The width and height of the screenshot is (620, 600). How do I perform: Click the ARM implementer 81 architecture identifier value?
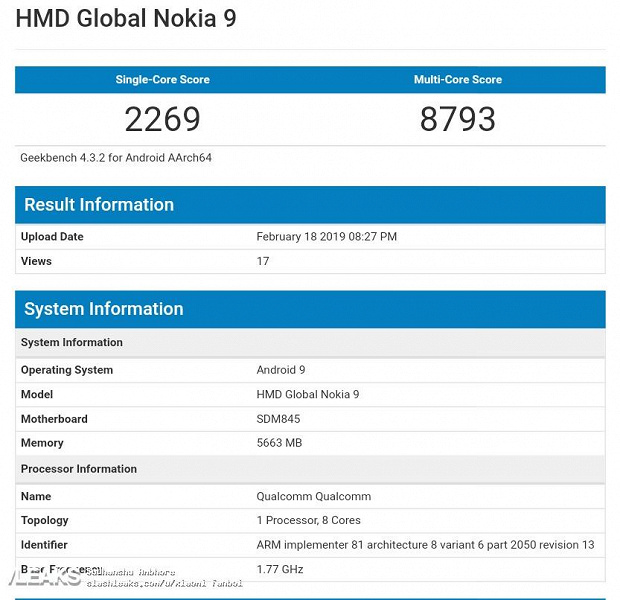click(425, 545)
